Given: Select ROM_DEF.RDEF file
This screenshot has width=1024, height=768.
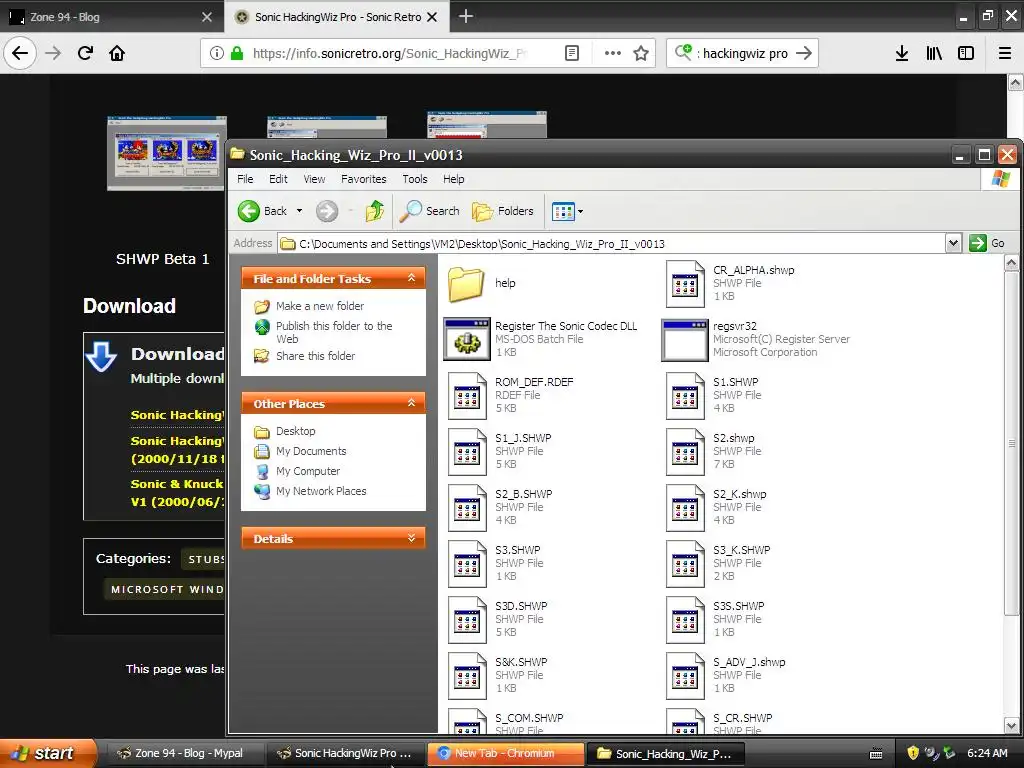Looking at the screenshot, I should click(x=511, y=395).
